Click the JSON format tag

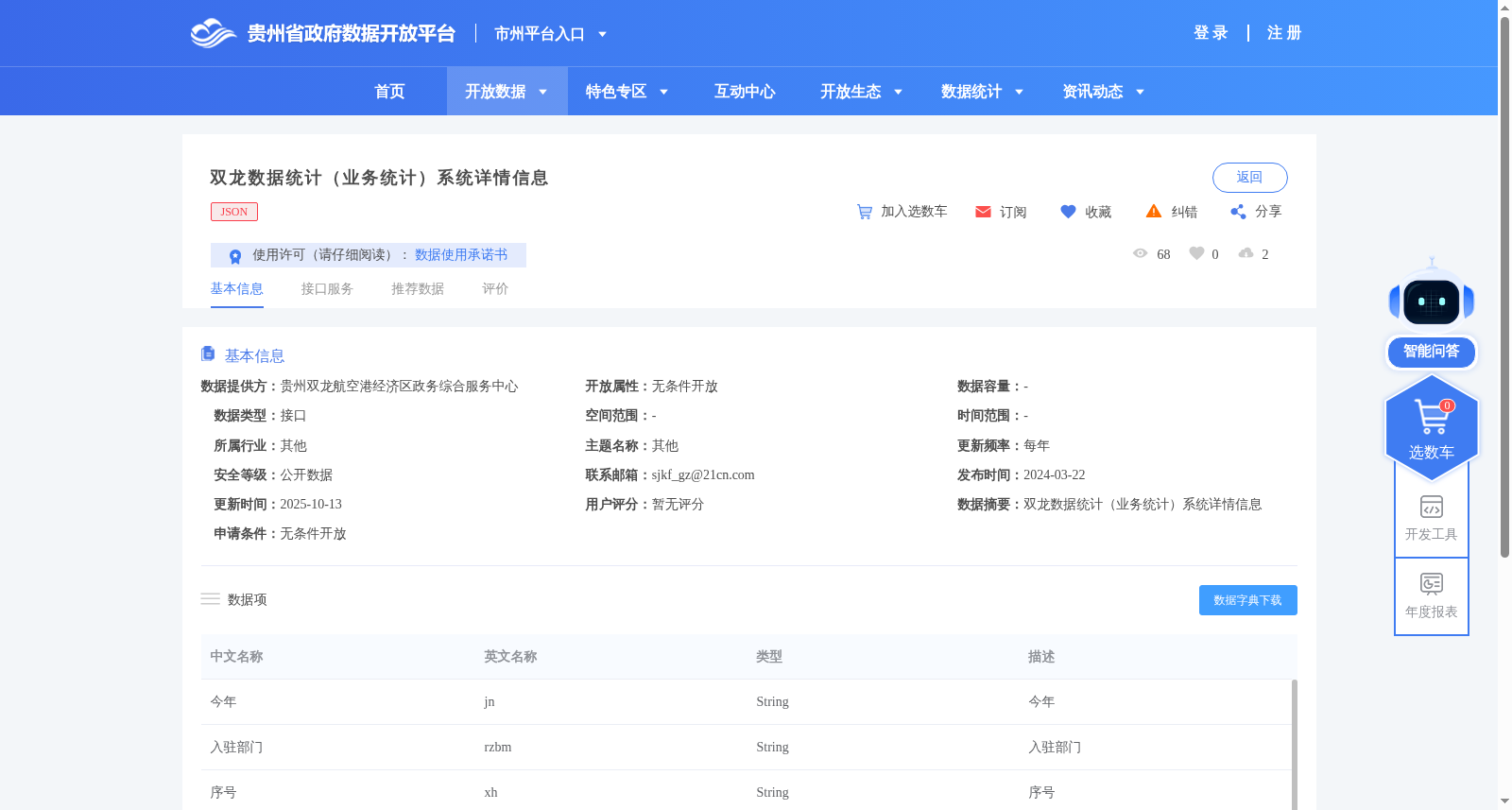[x=234, y=212]
